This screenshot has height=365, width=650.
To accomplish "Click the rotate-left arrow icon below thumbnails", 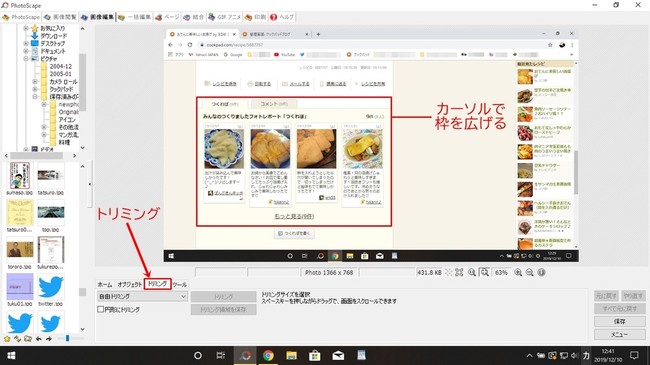I will pyautogui.click(x=39, y=338).
